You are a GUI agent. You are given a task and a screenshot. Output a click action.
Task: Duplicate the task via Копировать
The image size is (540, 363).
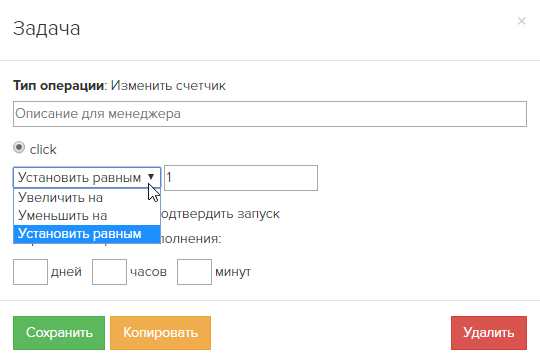tap(160, 333)
